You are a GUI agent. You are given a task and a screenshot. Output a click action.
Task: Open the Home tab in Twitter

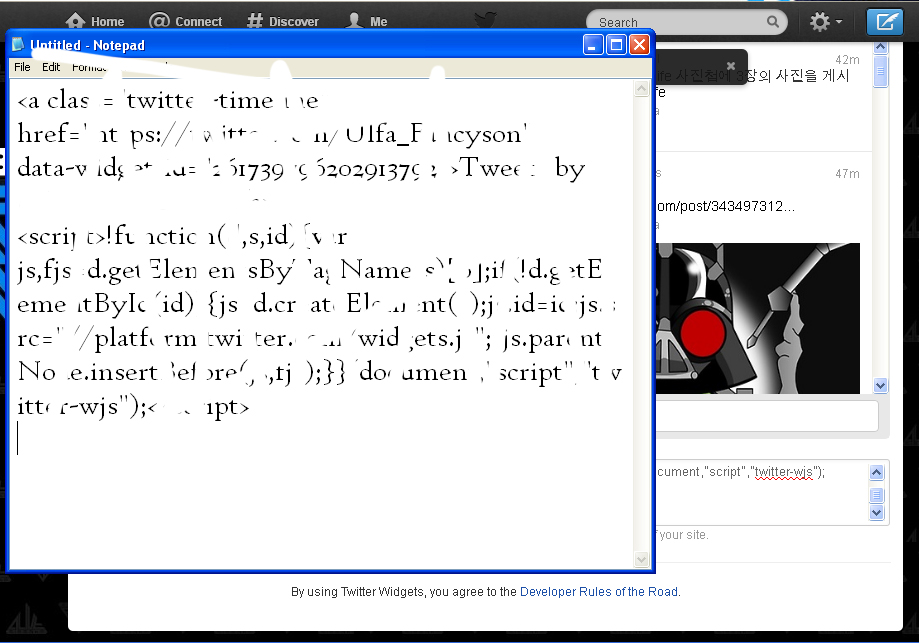[95, 21]
